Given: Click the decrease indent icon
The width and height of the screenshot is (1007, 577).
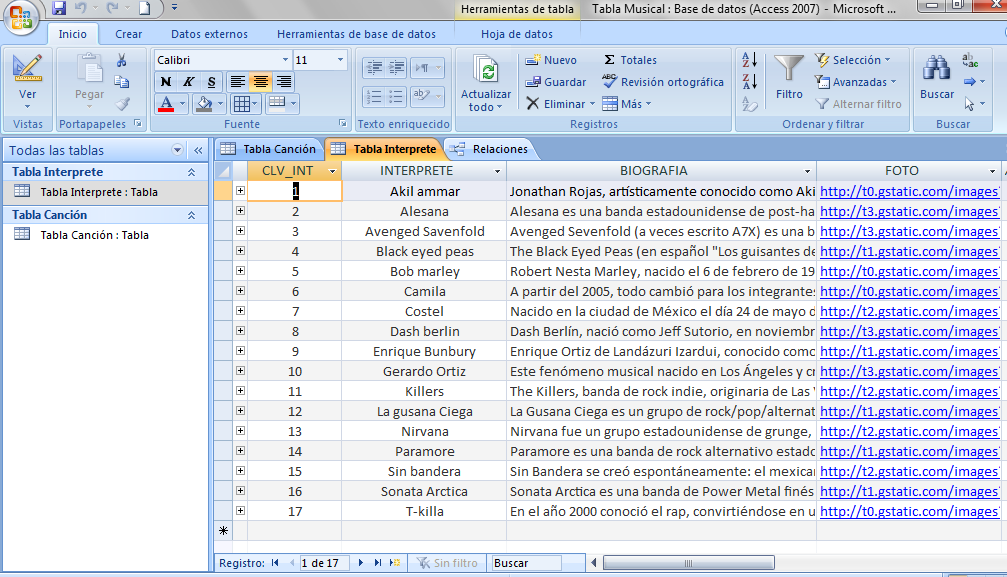Looking at the screenshot, I should point(374,67).
